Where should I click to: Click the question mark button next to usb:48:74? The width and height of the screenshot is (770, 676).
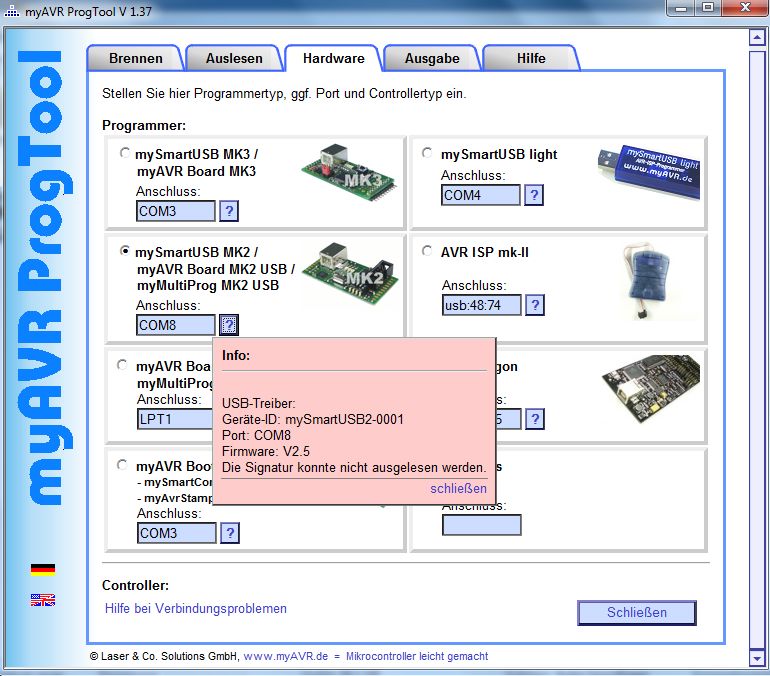(x=535, y=305)
